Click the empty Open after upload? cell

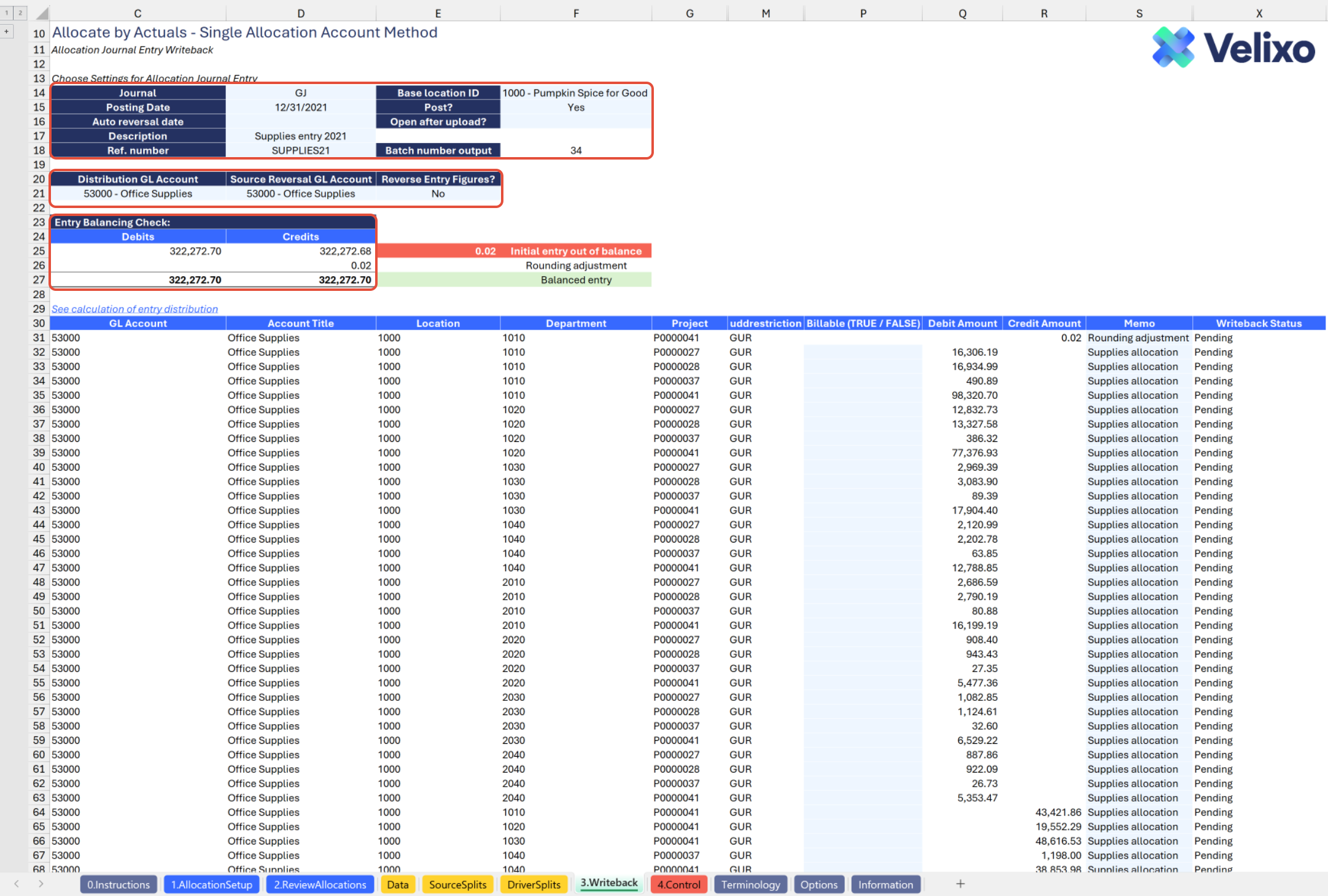(575, 122)
